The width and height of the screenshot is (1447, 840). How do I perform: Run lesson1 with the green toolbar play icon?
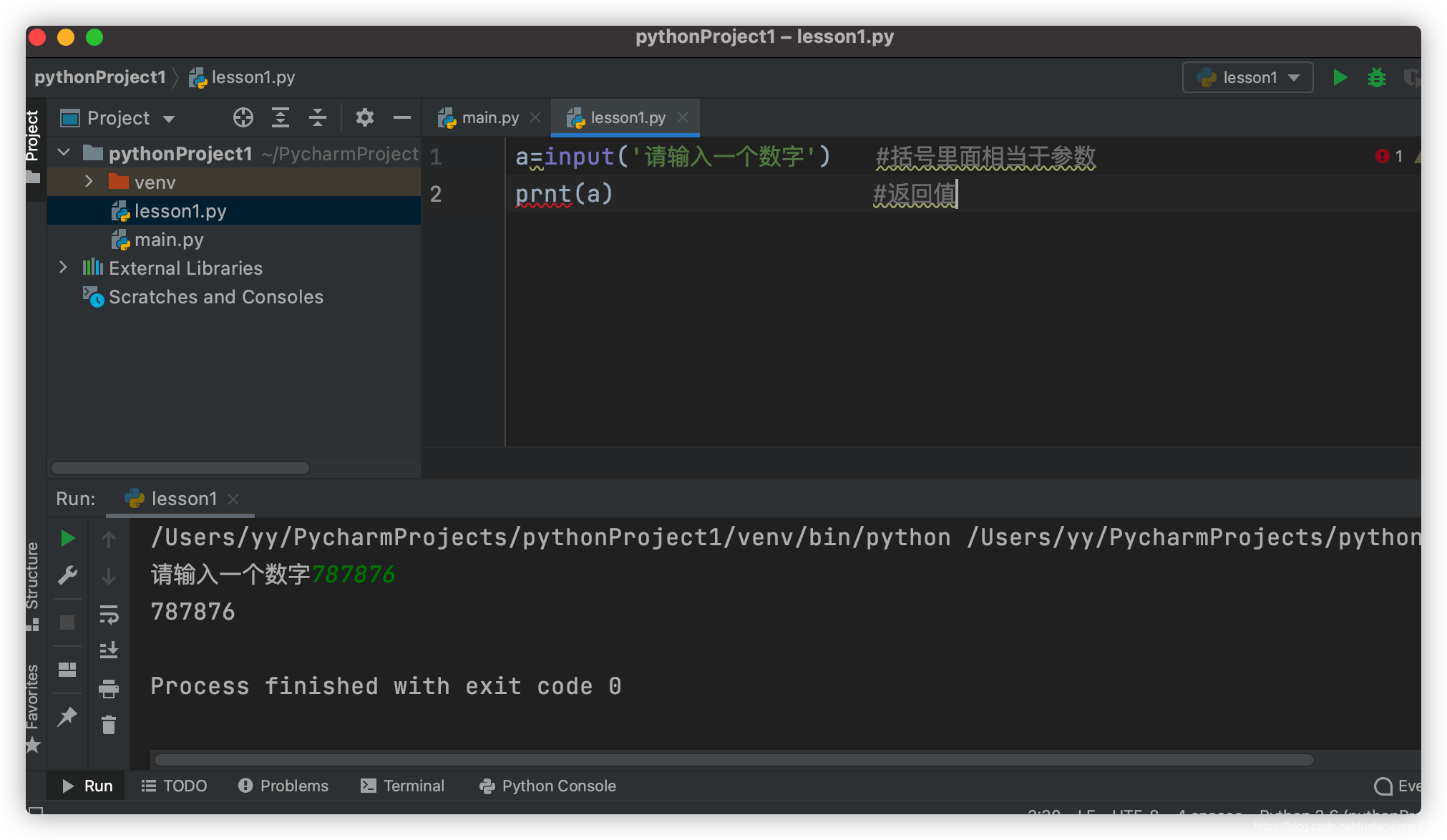point(1340,77)
